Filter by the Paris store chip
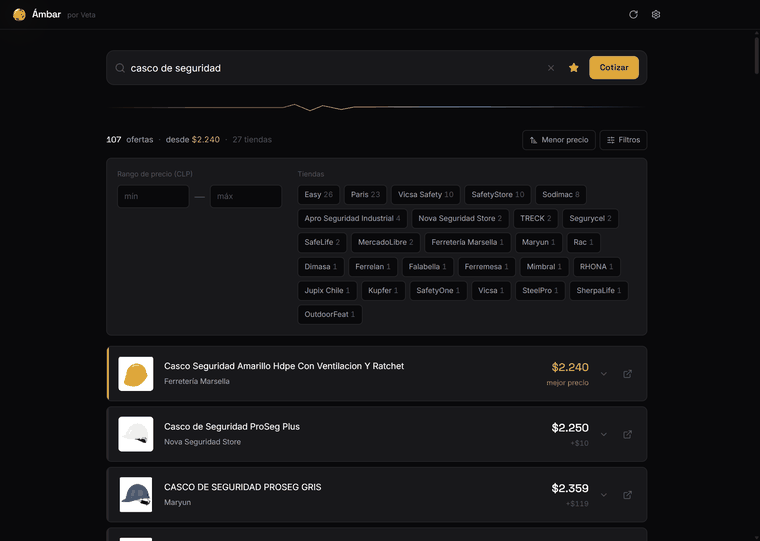This screenshot has height=541, width=760. [365, 194]
